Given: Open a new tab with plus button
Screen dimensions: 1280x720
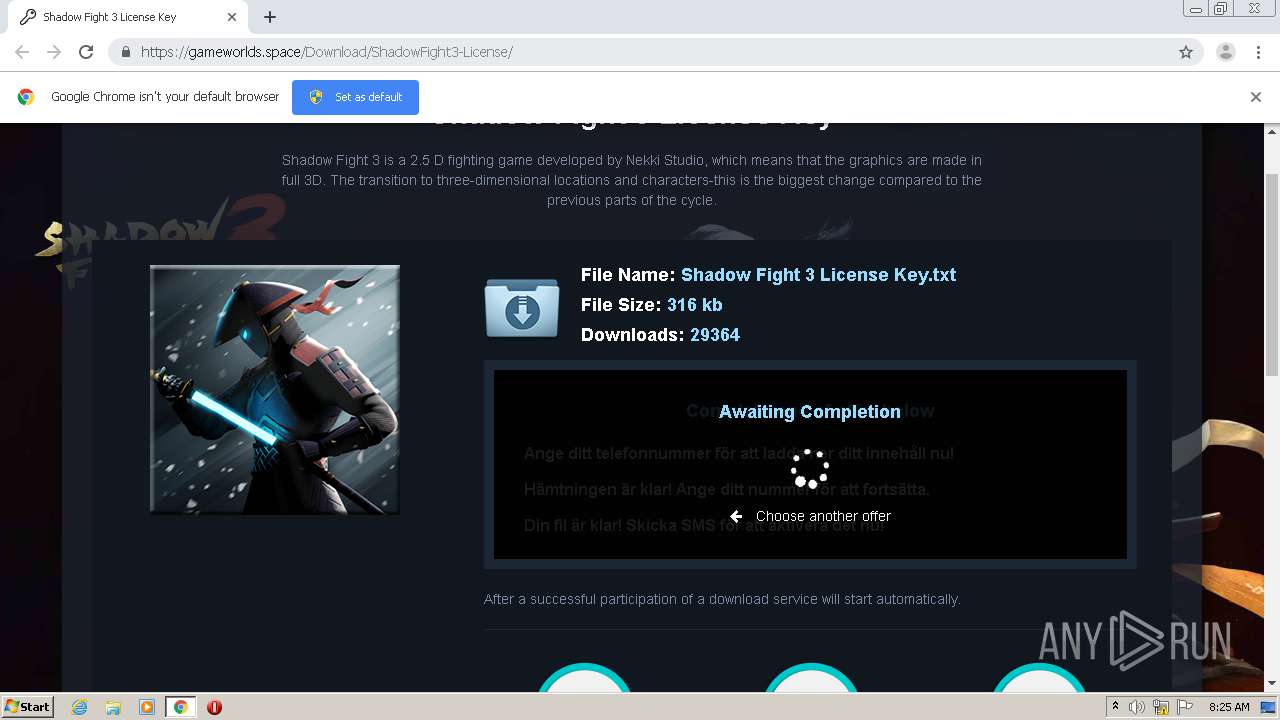Looking at the screenshot, I should 270,17.
